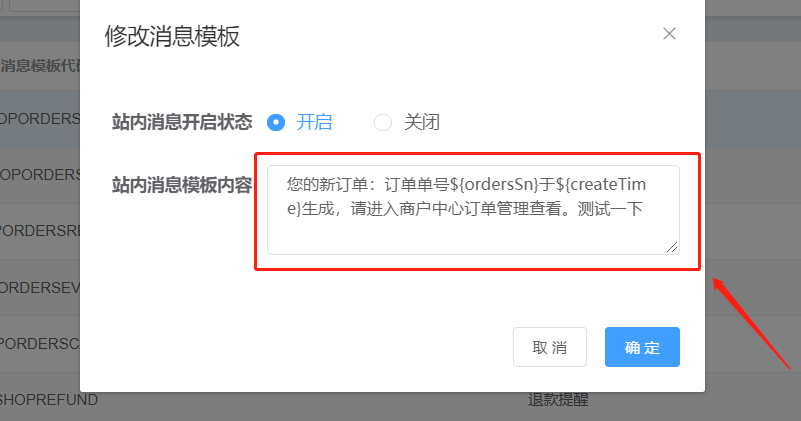Select the 开启 radio button
801x421 pixels.
pyautogui.click(x=276, y=122)
